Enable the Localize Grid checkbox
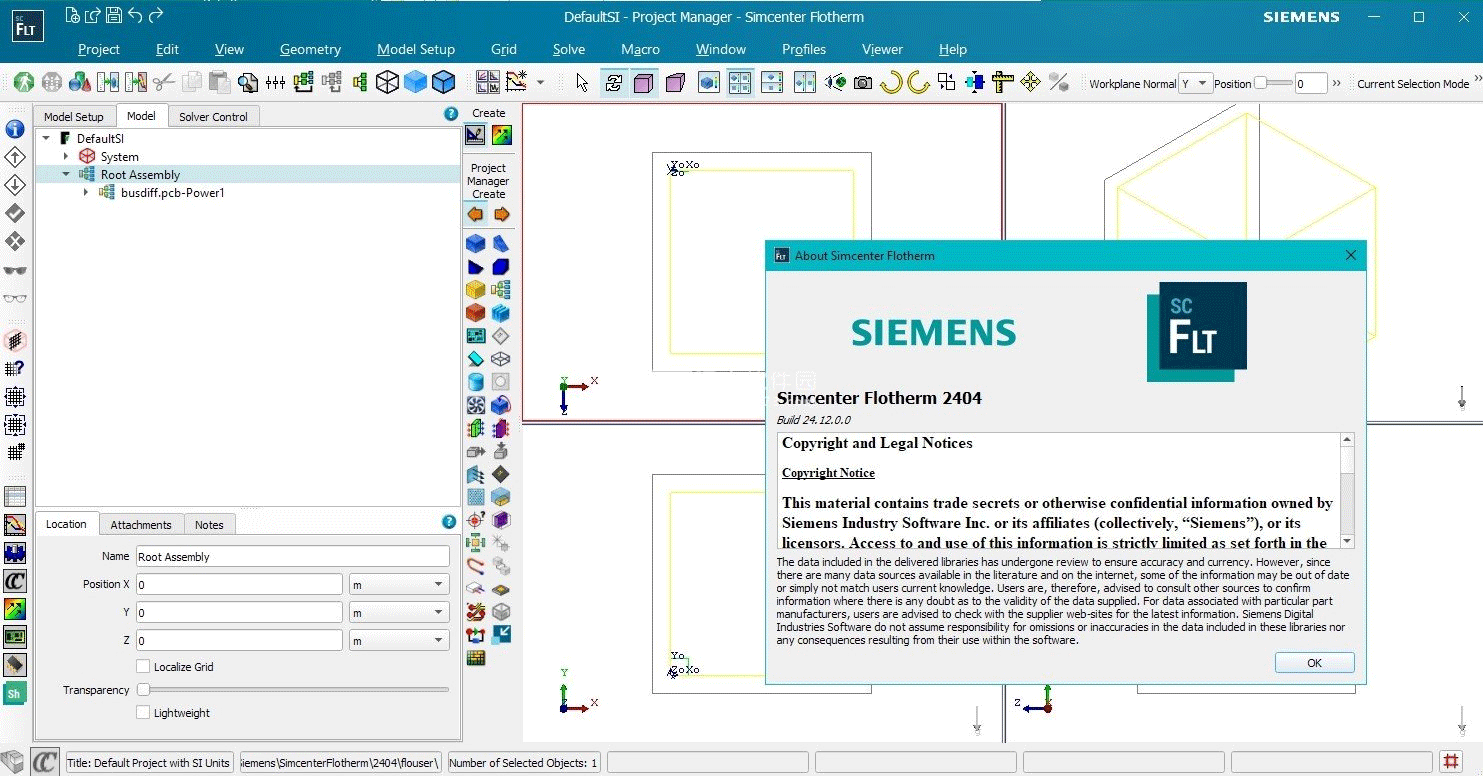The image size is (1483, 776). (x=143, y=667)
